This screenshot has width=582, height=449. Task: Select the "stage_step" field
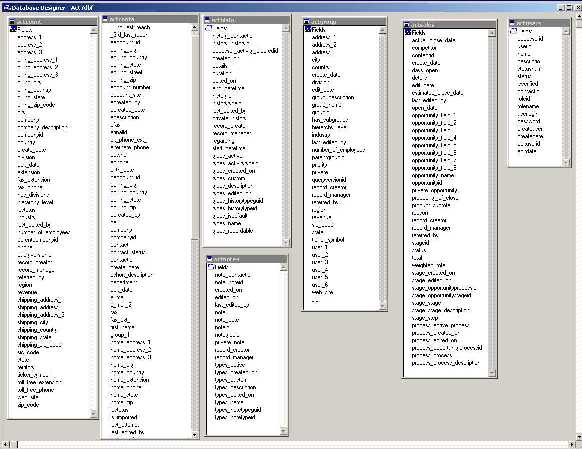tap(425, 318)
